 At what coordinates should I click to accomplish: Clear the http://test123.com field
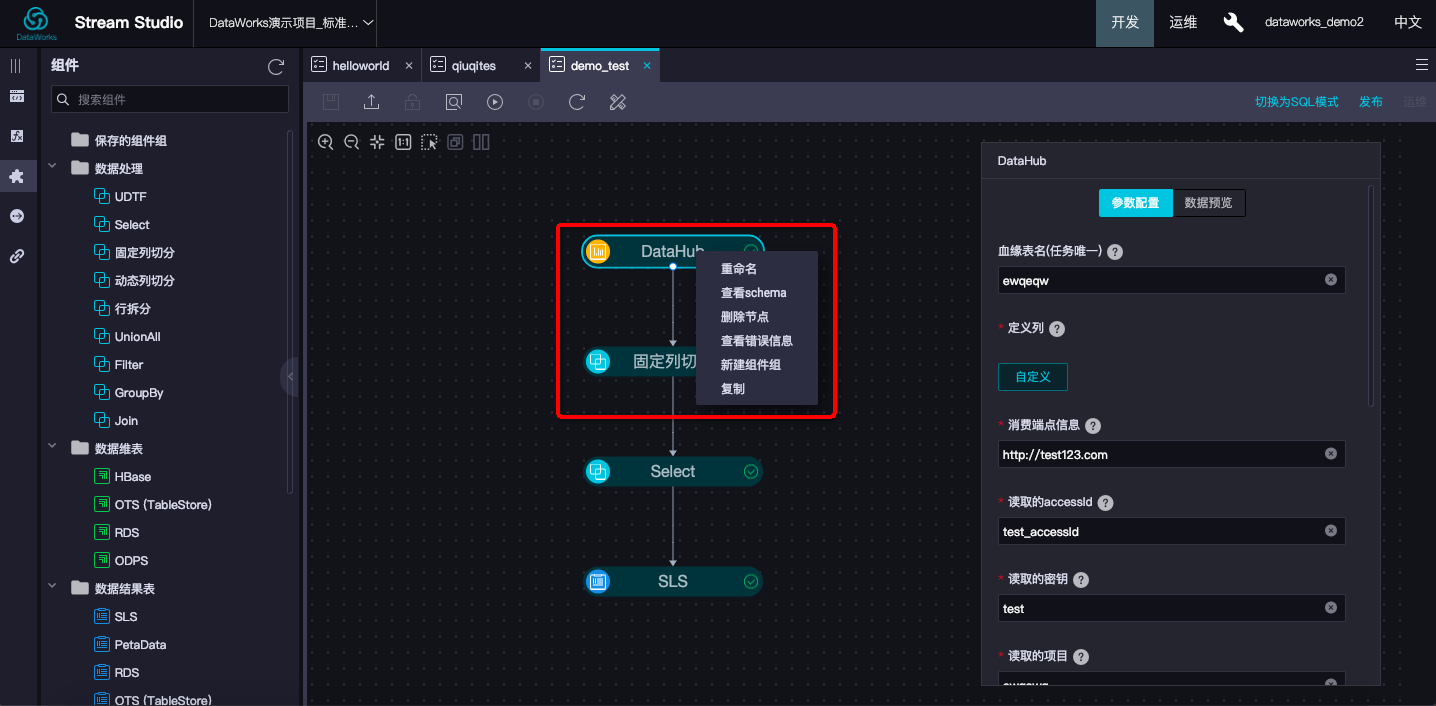(x=1331, y=454)
